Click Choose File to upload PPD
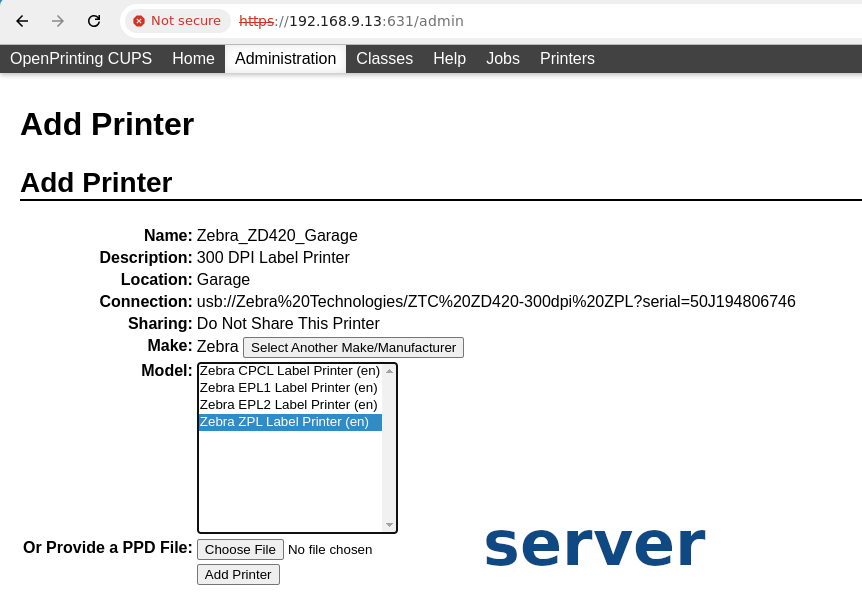The image size is (862, 610). pyautogui.click(x=240, y=549)
